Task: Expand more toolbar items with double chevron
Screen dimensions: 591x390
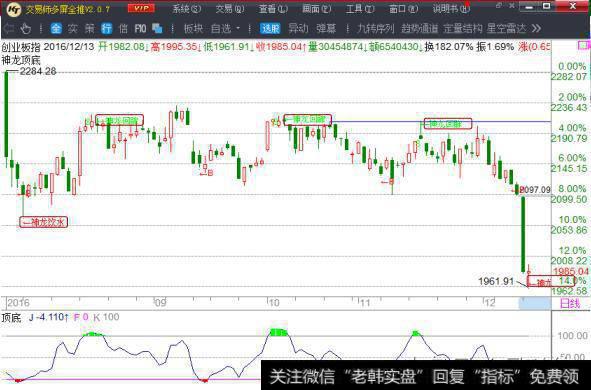Action: click(x=536, y=28)
